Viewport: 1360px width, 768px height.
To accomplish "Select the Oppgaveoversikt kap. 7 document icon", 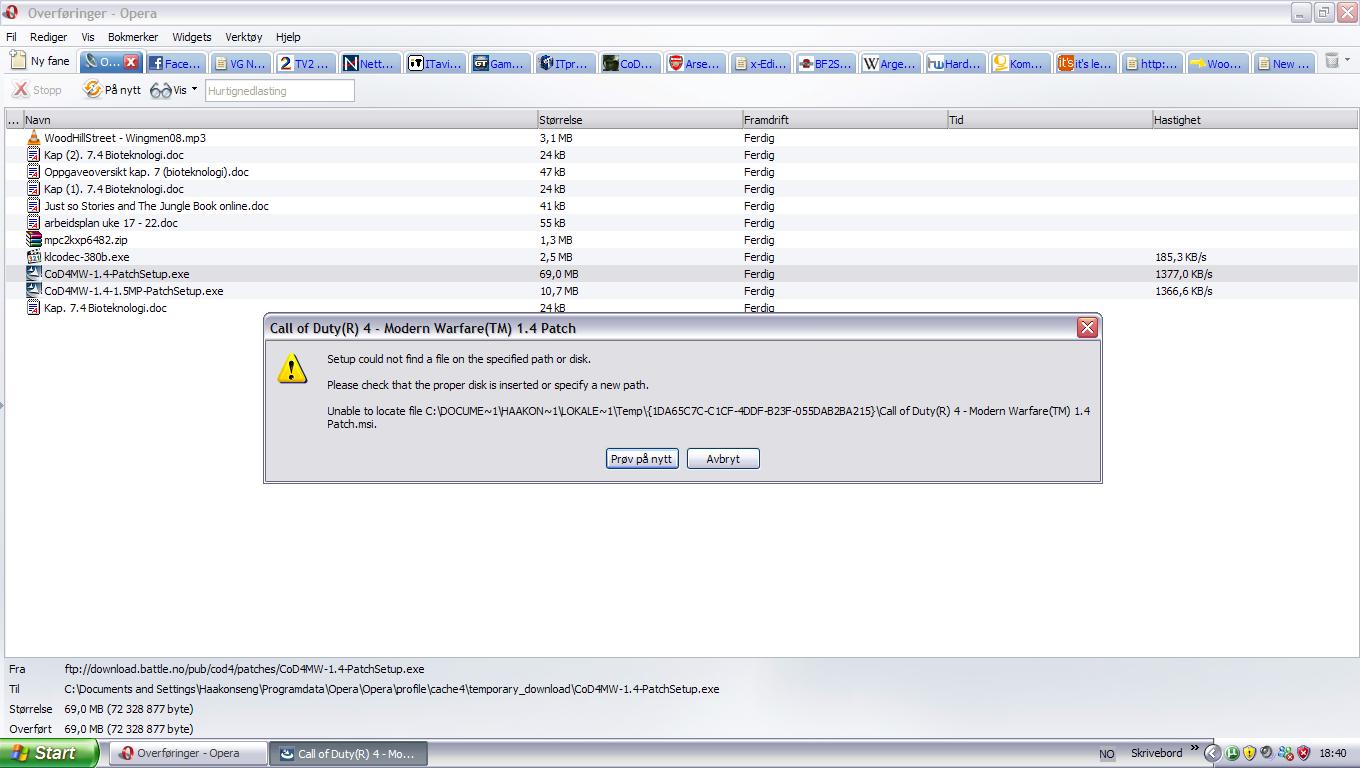I will tap(34, 172).
